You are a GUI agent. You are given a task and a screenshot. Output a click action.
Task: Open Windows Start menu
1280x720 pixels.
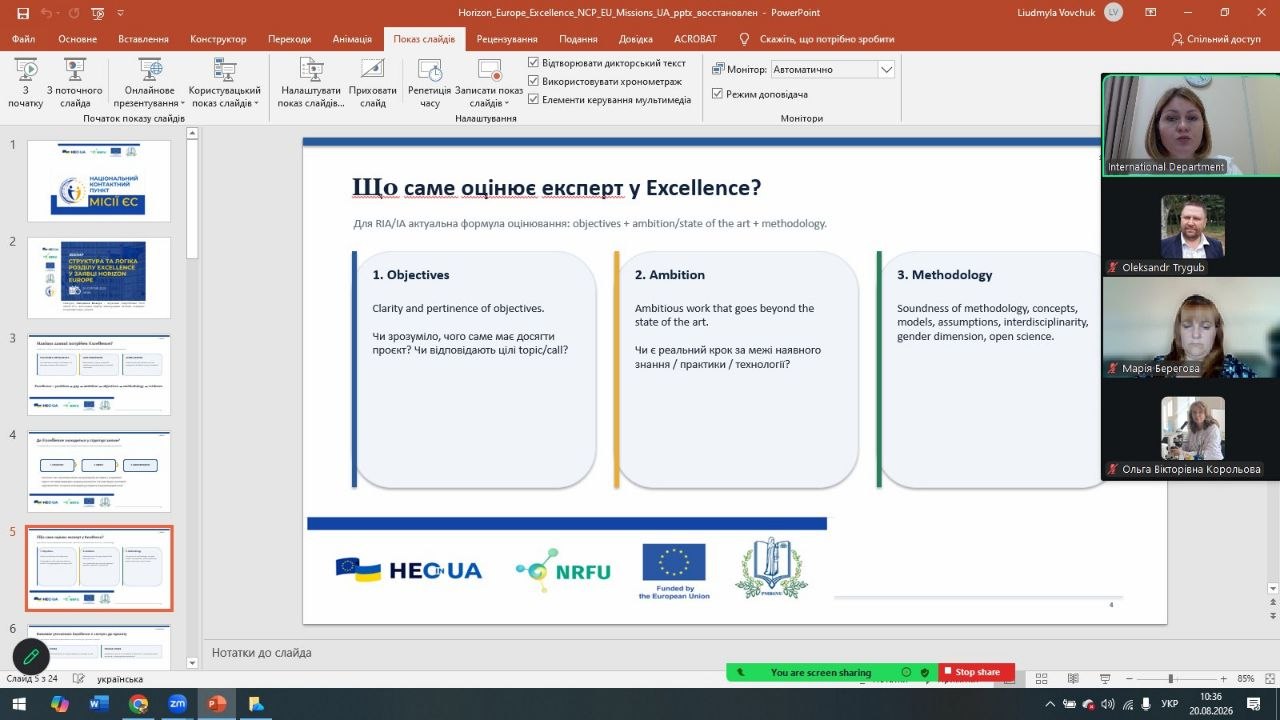click(18, 704)
